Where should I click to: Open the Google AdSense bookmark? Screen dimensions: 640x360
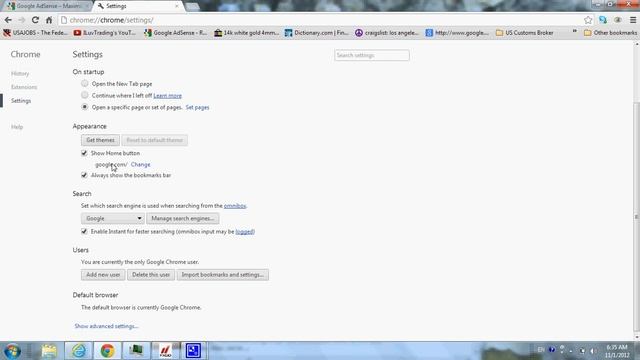tap(176, 33)
